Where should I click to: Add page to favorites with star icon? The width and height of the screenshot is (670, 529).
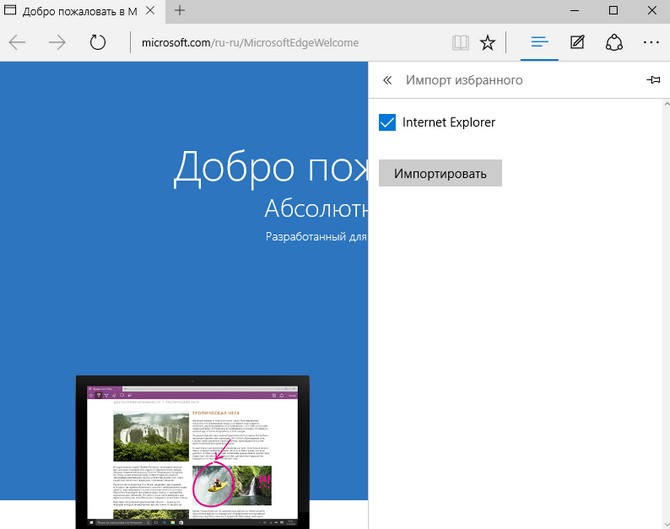pyautogui.click(x=487, y=43)
